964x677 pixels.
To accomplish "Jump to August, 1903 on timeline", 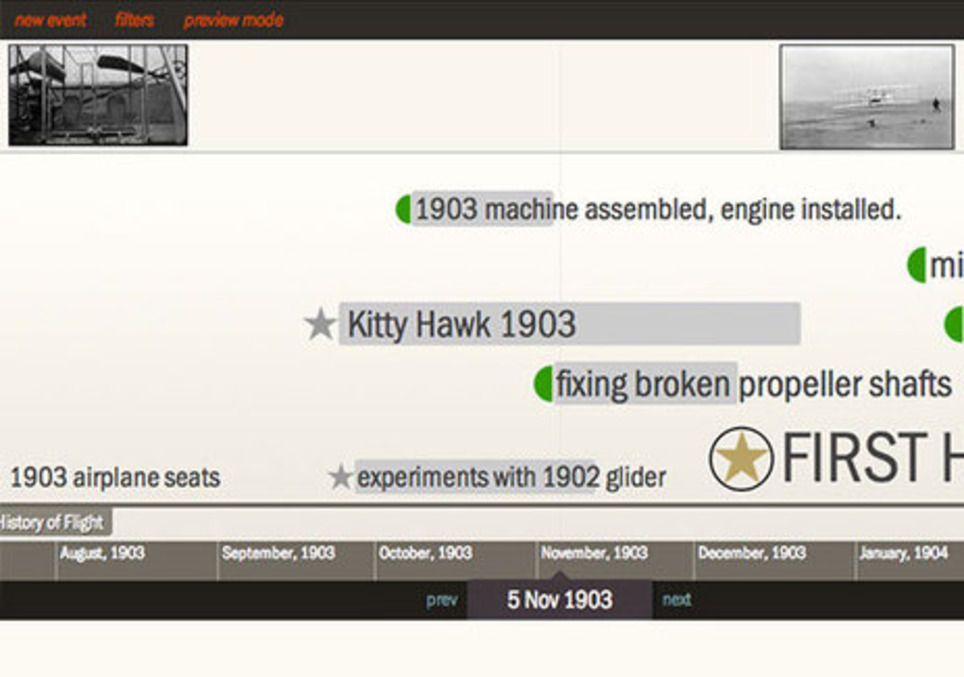I will pyautogui.click(x=102, y=553).
